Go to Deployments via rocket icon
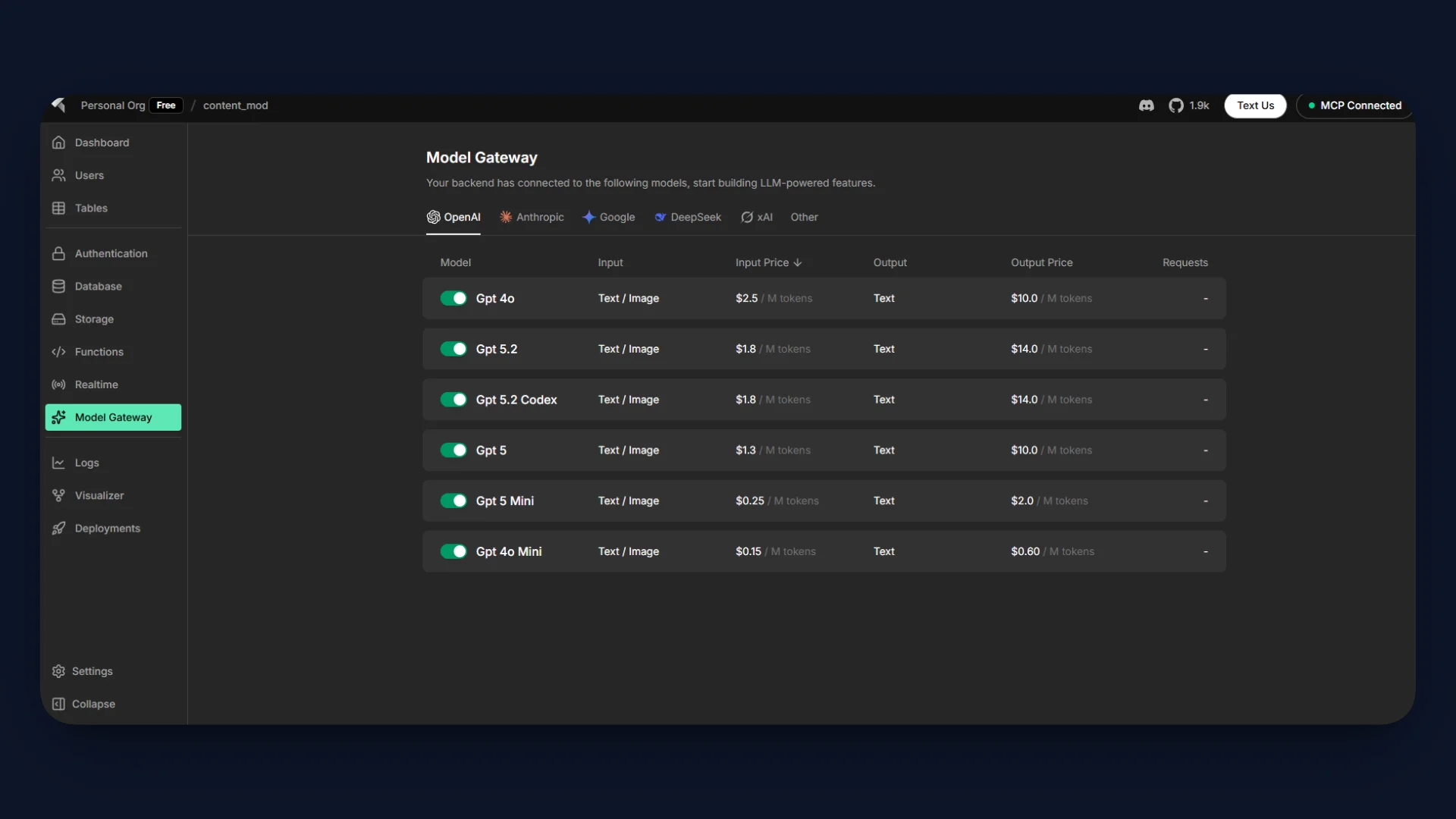This screenshot has height=819, width=1456. click(58, 529)
